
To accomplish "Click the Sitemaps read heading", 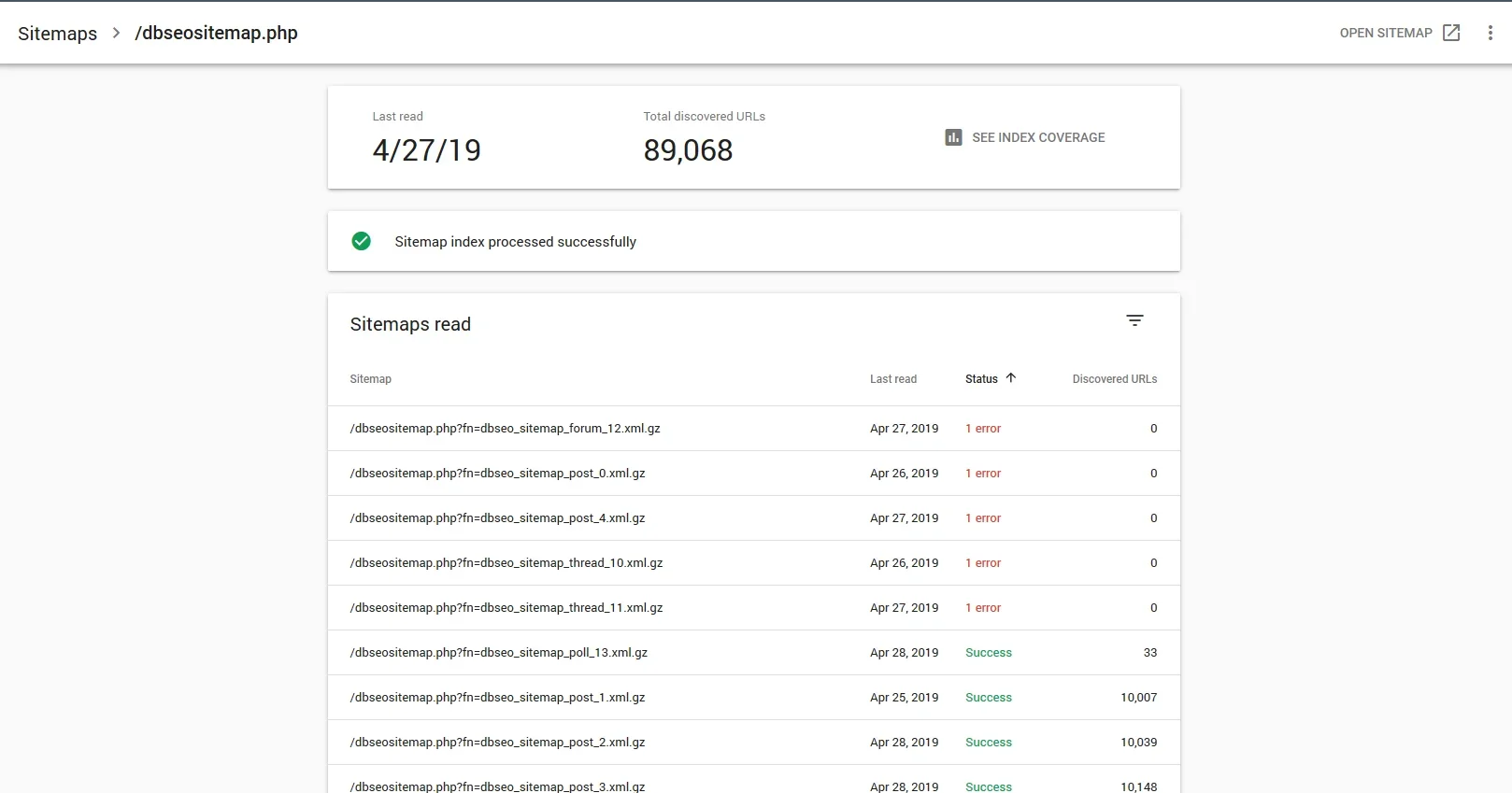I will (x=410, y=324).
